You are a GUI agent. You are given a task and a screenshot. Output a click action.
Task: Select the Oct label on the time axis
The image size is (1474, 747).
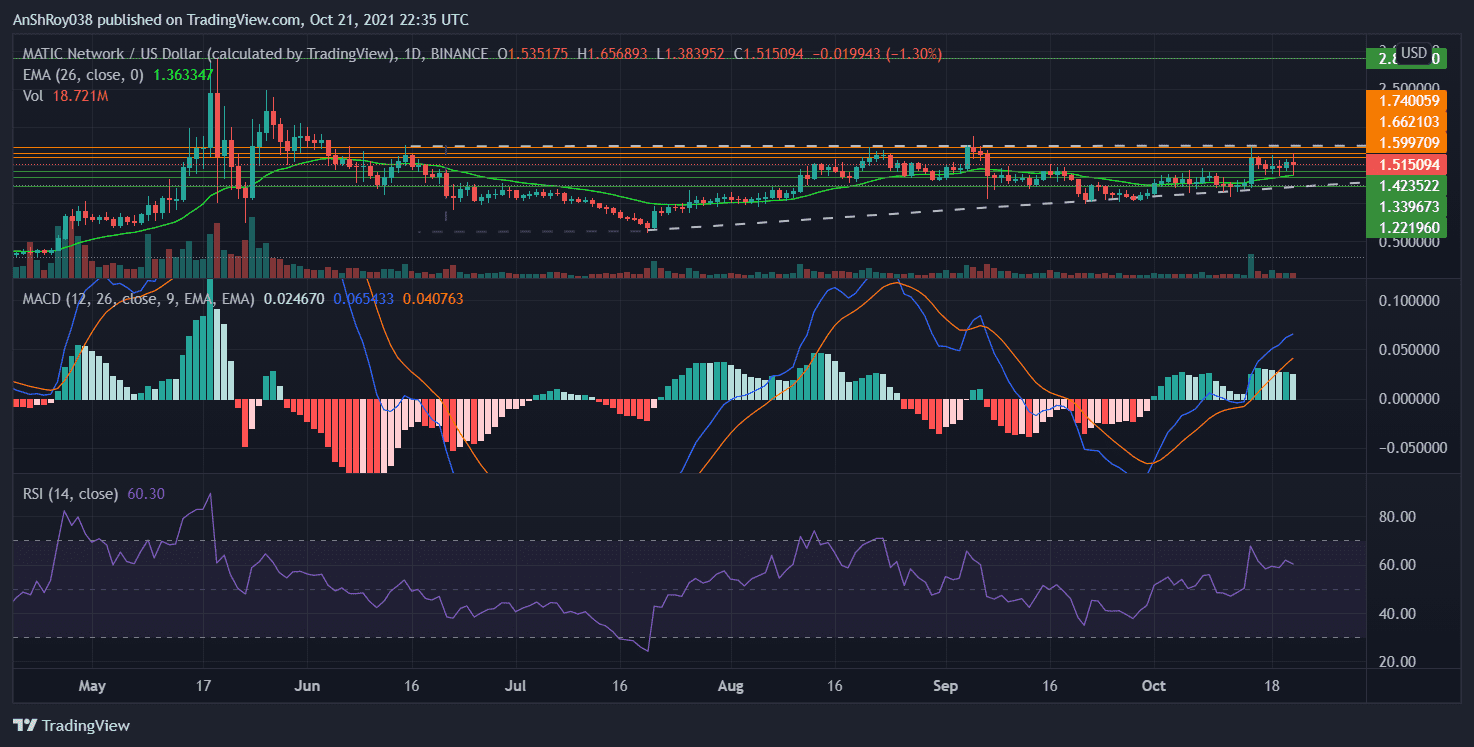click(1153, 686)
